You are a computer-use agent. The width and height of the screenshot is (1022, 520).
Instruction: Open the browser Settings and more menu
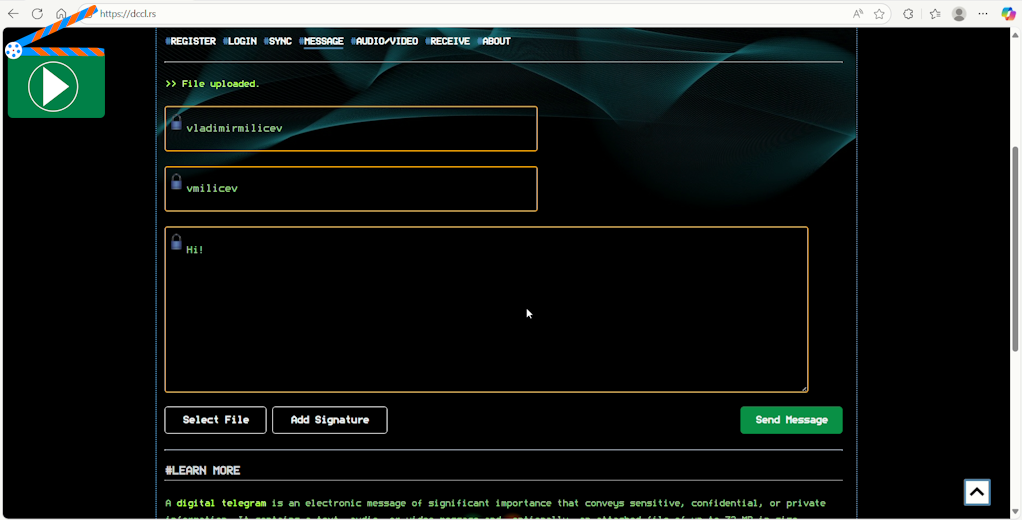pyautogui.click(x=983, y=14)
